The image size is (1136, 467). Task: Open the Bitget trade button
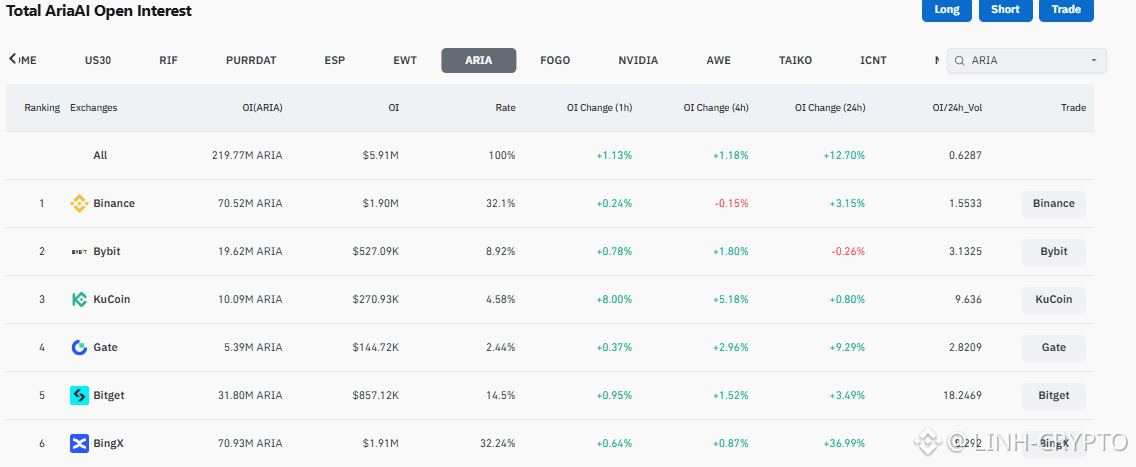tap(1053, 395)
